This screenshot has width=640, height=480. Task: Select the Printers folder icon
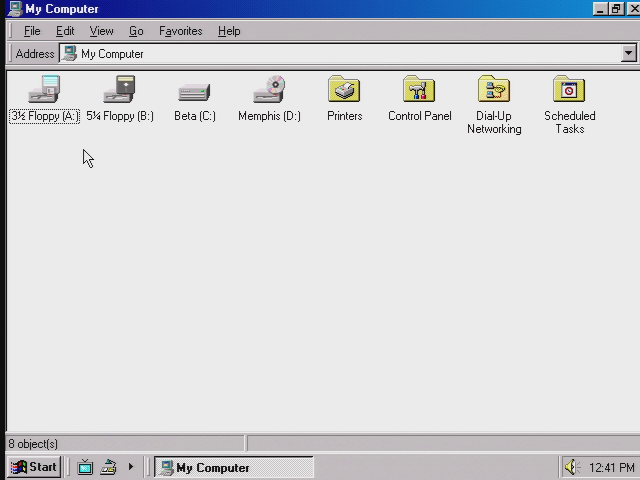click(x=344, y=89)
